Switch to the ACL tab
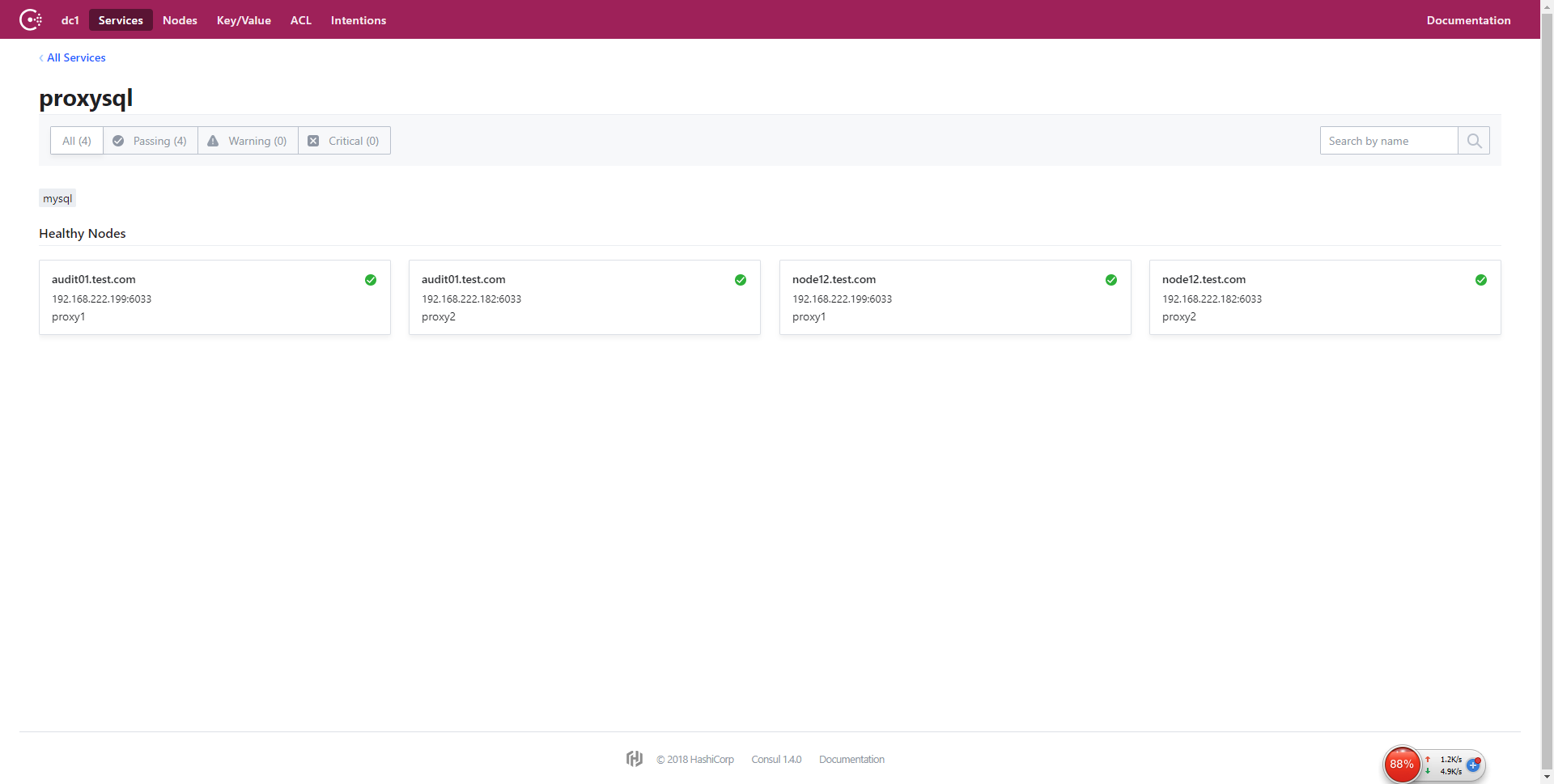This screenshot has height=784, width=1554. (301, 20)
